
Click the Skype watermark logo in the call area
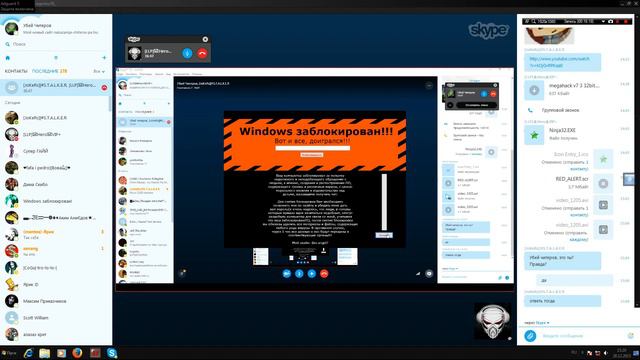(489, 30)
